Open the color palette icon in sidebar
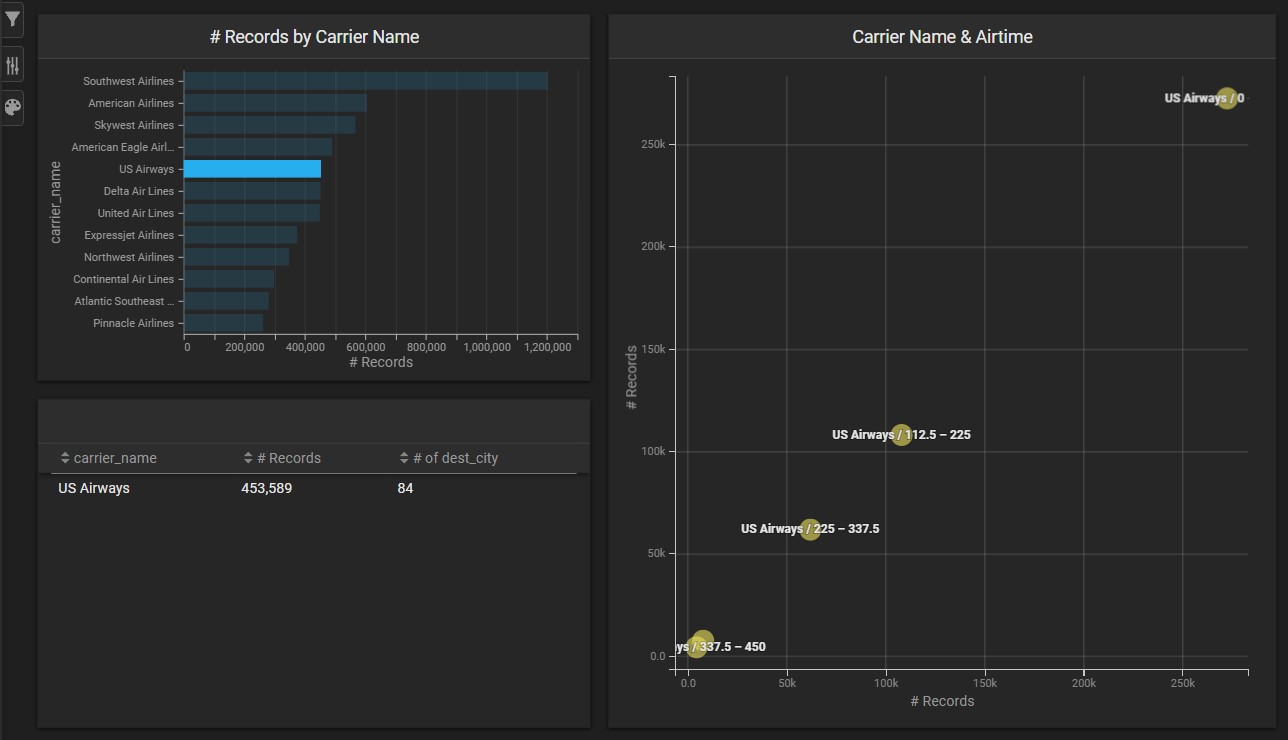The height and width of the screenshot is (740, 1288). tap(12, 107)
